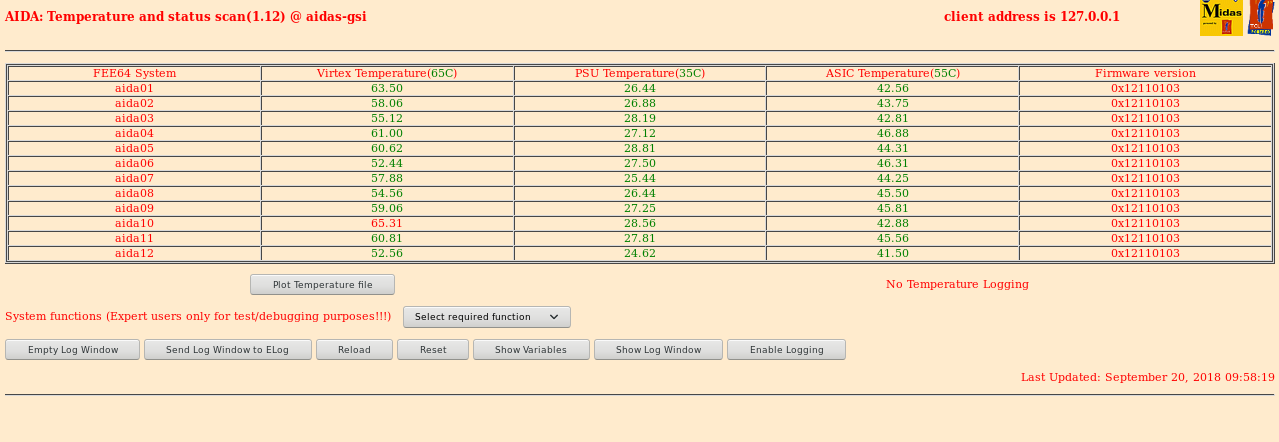Click ASIC value 46.31 for aida06
Viewport: 1279px width, 442px height.
[893, 163]
